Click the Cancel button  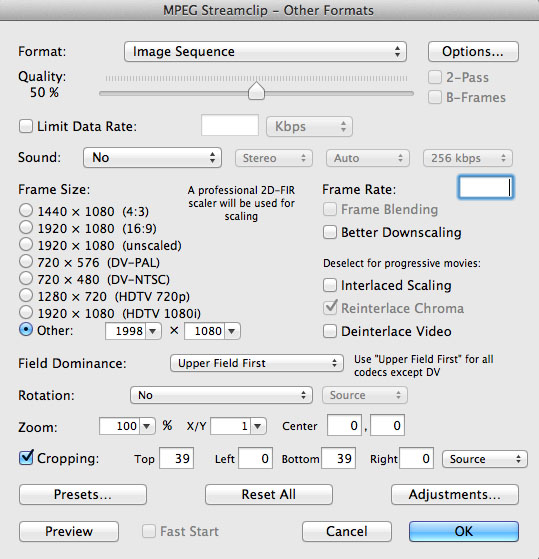pyautogui.click(x=346, y=532)
